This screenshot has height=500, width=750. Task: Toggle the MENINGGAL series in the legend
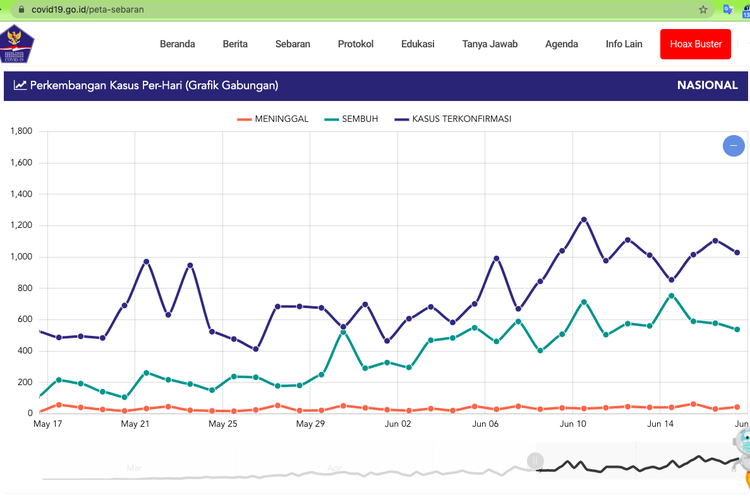click(x=273, y=119)
